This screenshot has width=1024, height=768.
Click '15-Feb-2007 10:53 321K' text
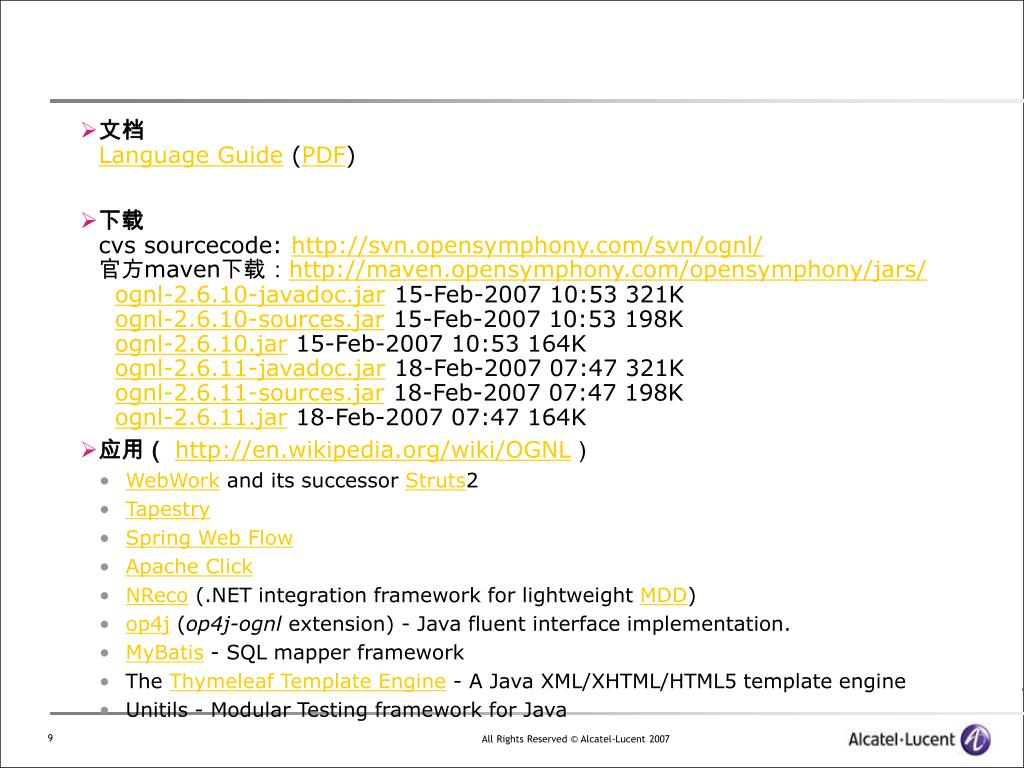(539, 295)
